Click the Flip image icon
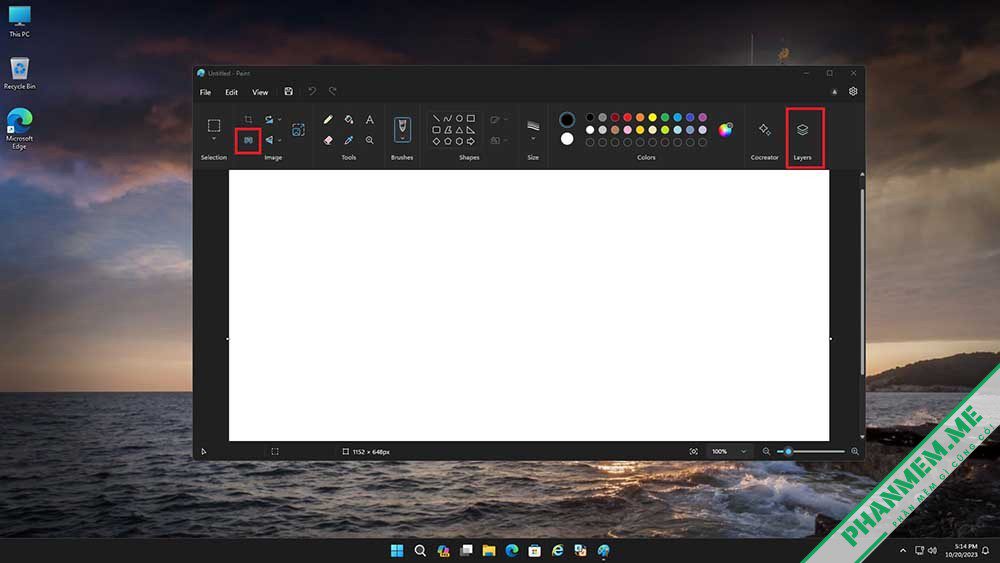 pyautogui.click(x=269, y=140)
